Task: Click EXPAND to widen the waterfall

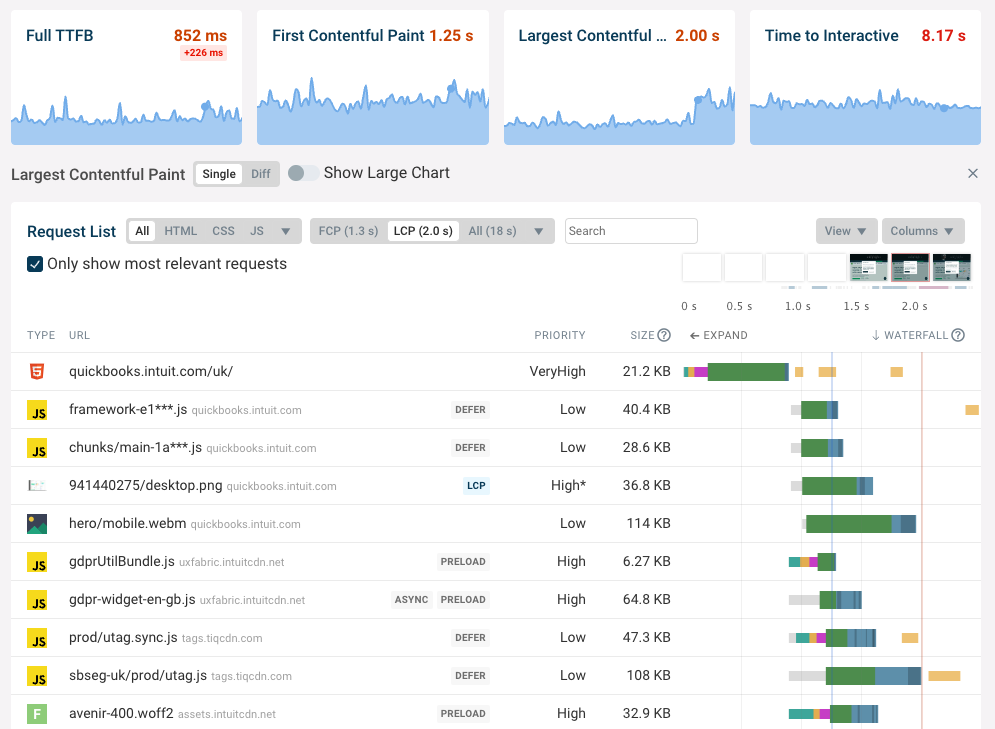Action: click(718, 335)
